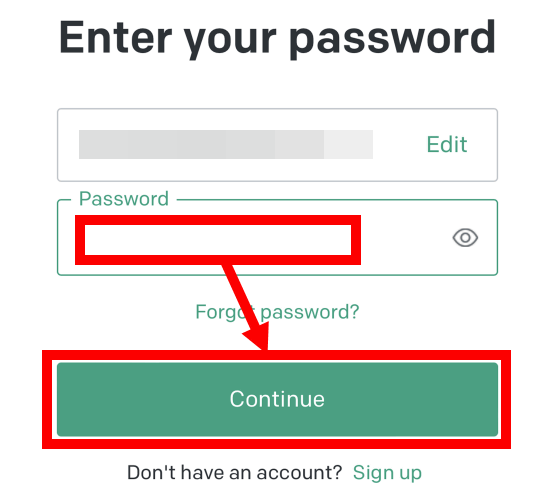
Task: Select the blurred email address field
Action: [278, 145]
